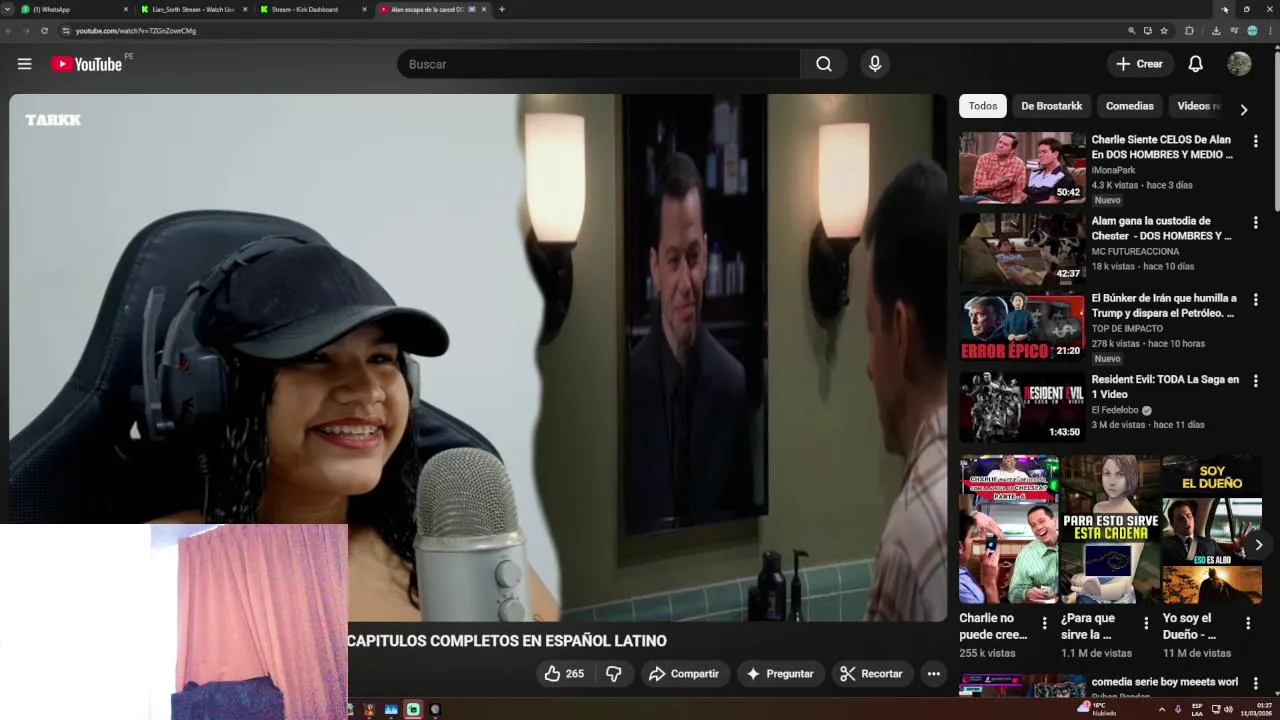Open iMonaPark channel link
The width and height of the screenshot is (1280, 720).
(x=1113, y=170)
